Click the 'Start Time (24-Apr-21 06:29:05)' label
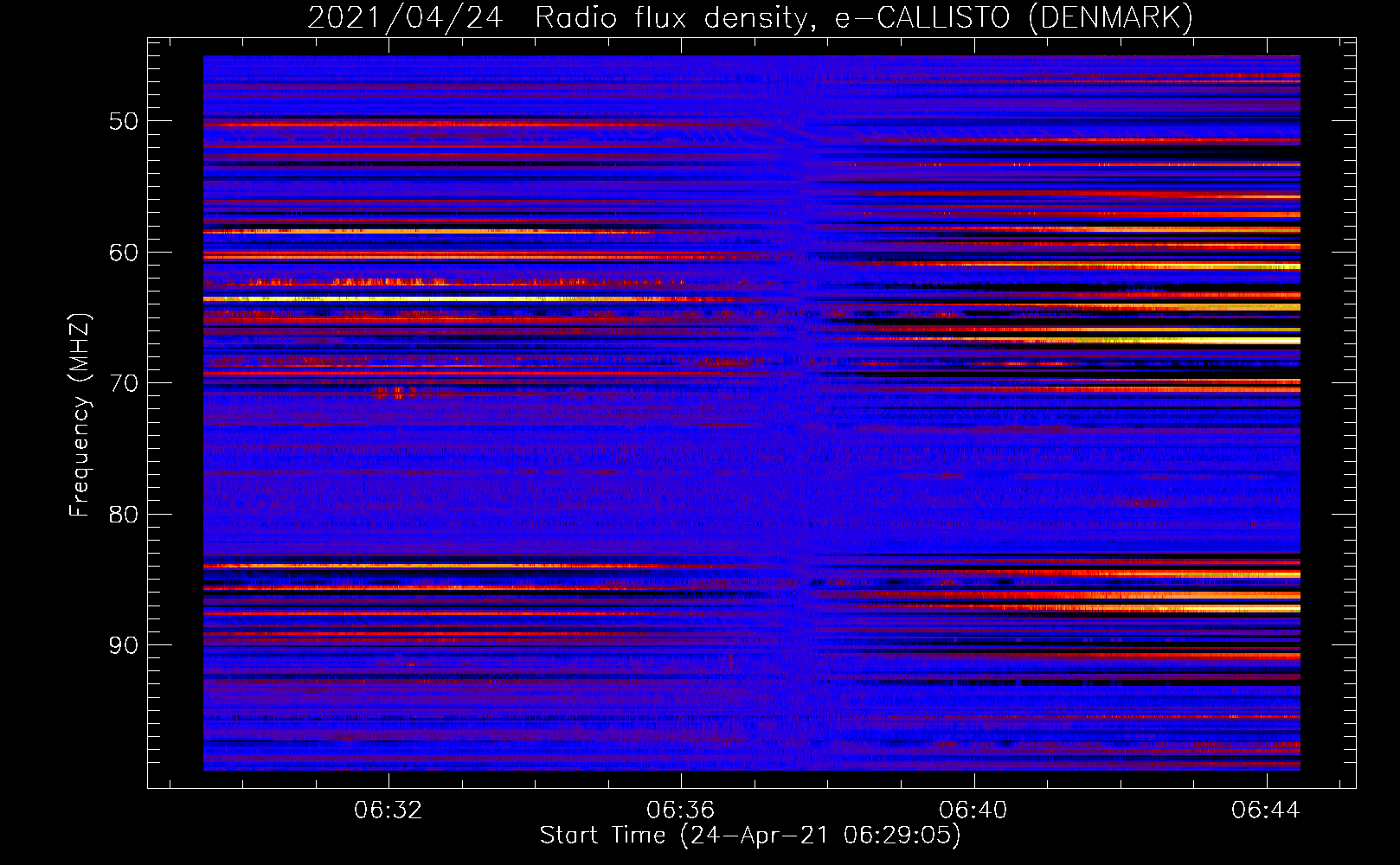The width and height of the screenshot is (1400, 865). (x=750, y=836)
